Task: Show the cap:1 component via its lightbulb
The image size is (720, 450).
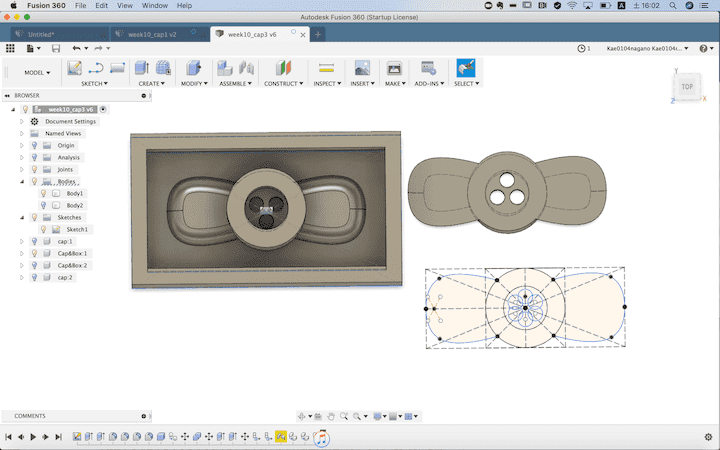Action: (34, 241)
